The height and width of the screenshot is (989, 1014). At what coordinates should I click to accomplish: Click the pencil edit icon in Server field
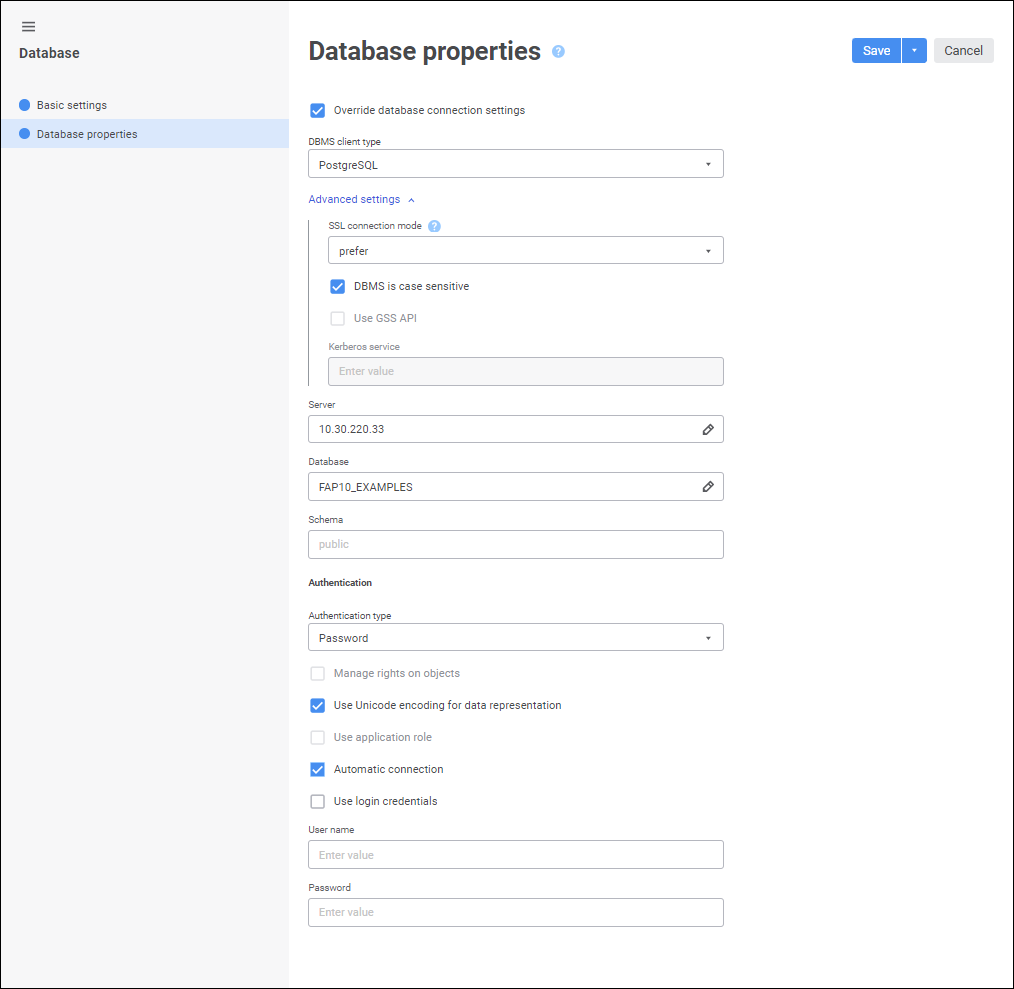[708, 429]
